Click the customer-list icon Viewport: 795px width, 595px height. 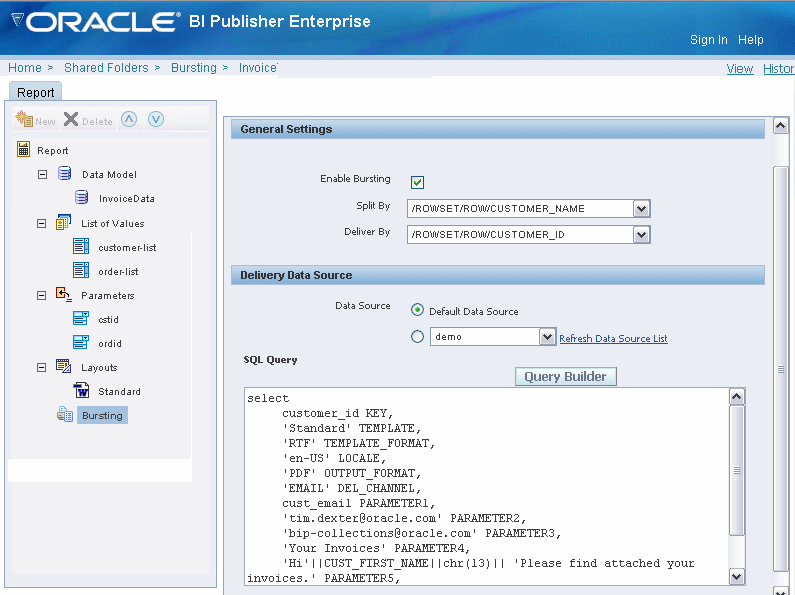click(81, 246)
